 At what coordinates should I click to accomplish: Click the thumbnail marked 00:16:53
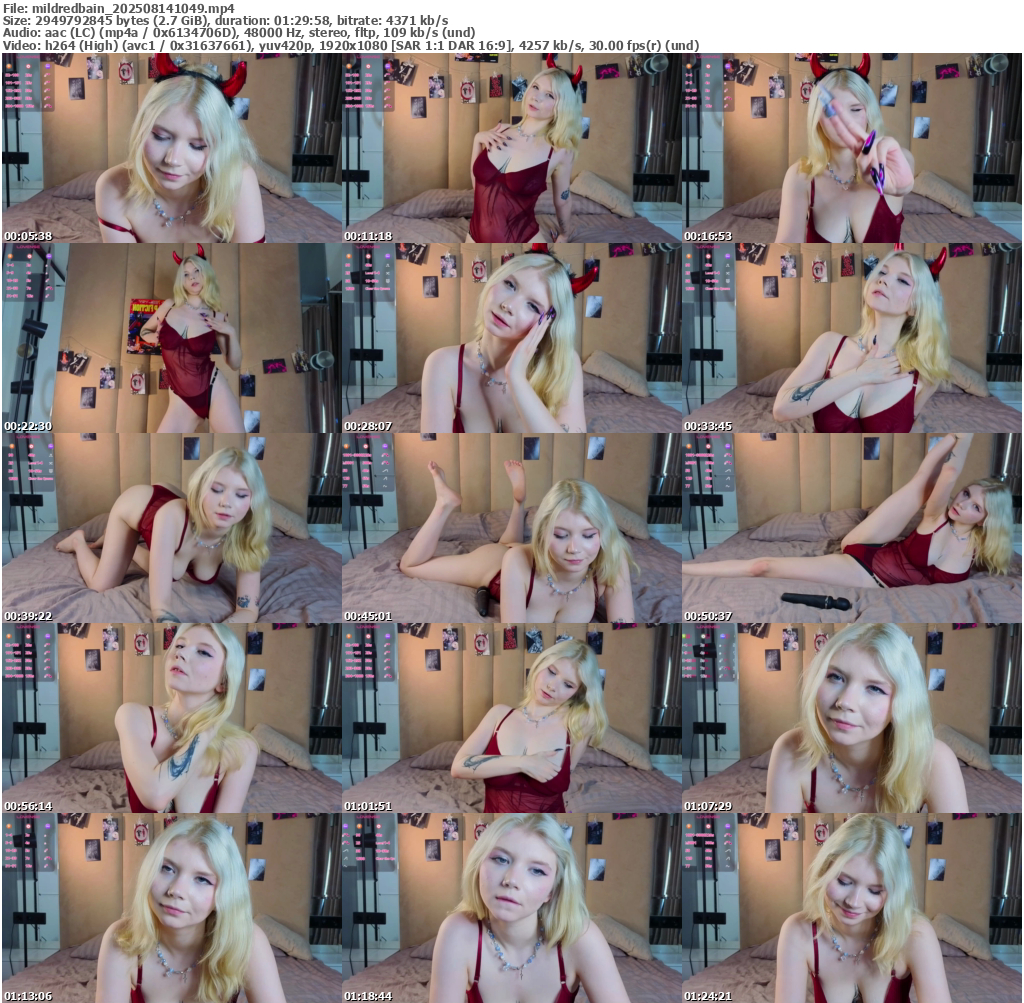click(851, 148)
